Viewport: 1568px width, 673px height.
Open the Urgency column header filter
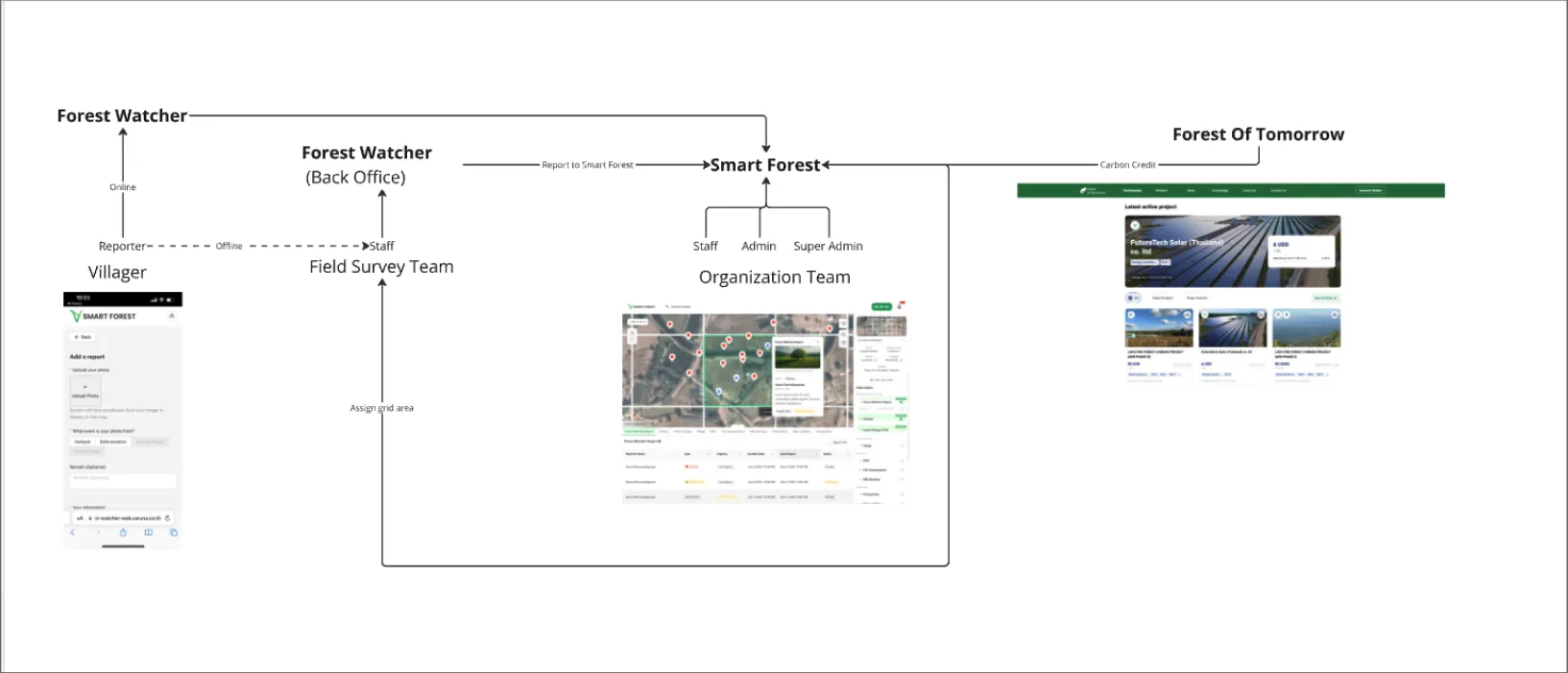(x=740, y=454)
